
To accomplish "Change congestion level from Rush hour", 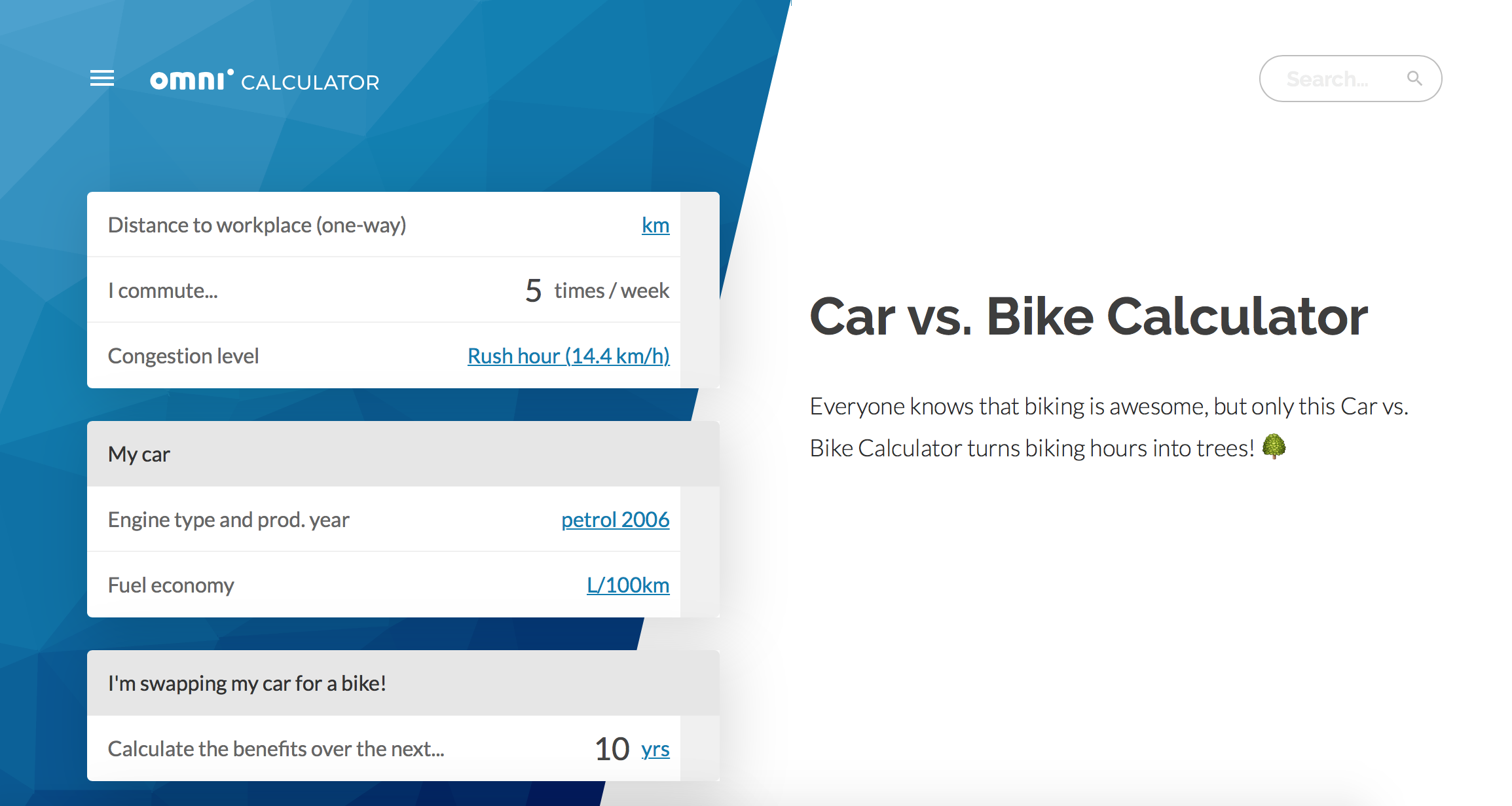I will (568, 356).
